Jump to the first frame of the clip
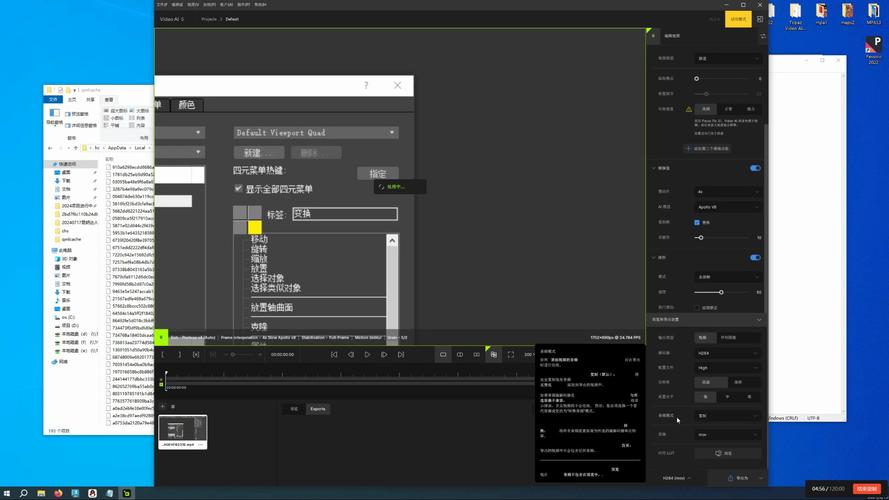The width and height of the screenshot is (889, 500). pyautogui.click(x=334, y=354)
